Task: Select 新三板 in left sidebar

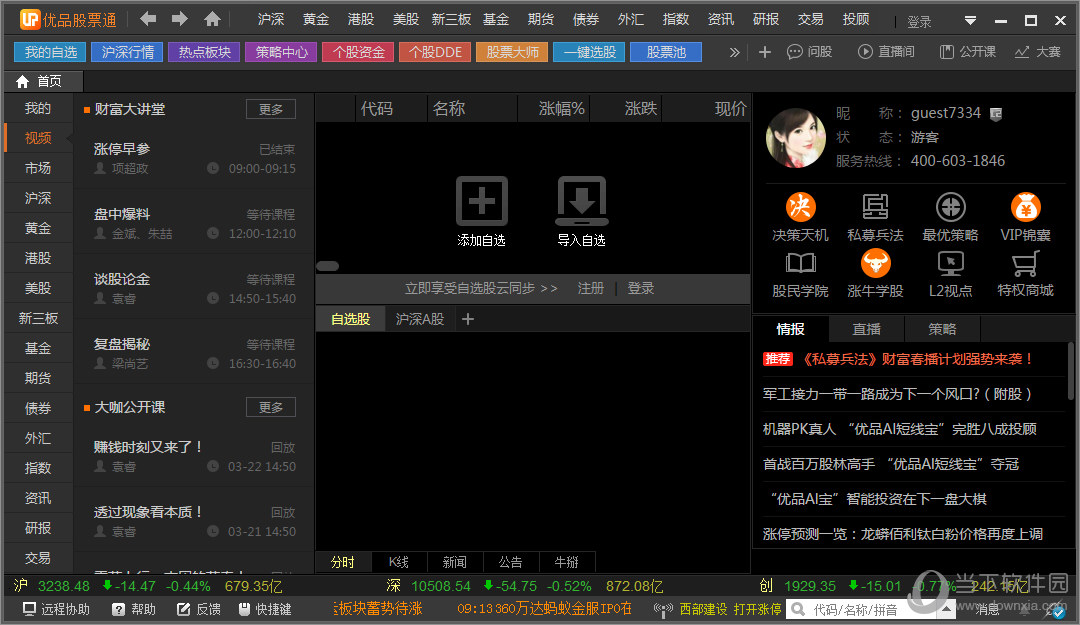Action: (38, 318)
